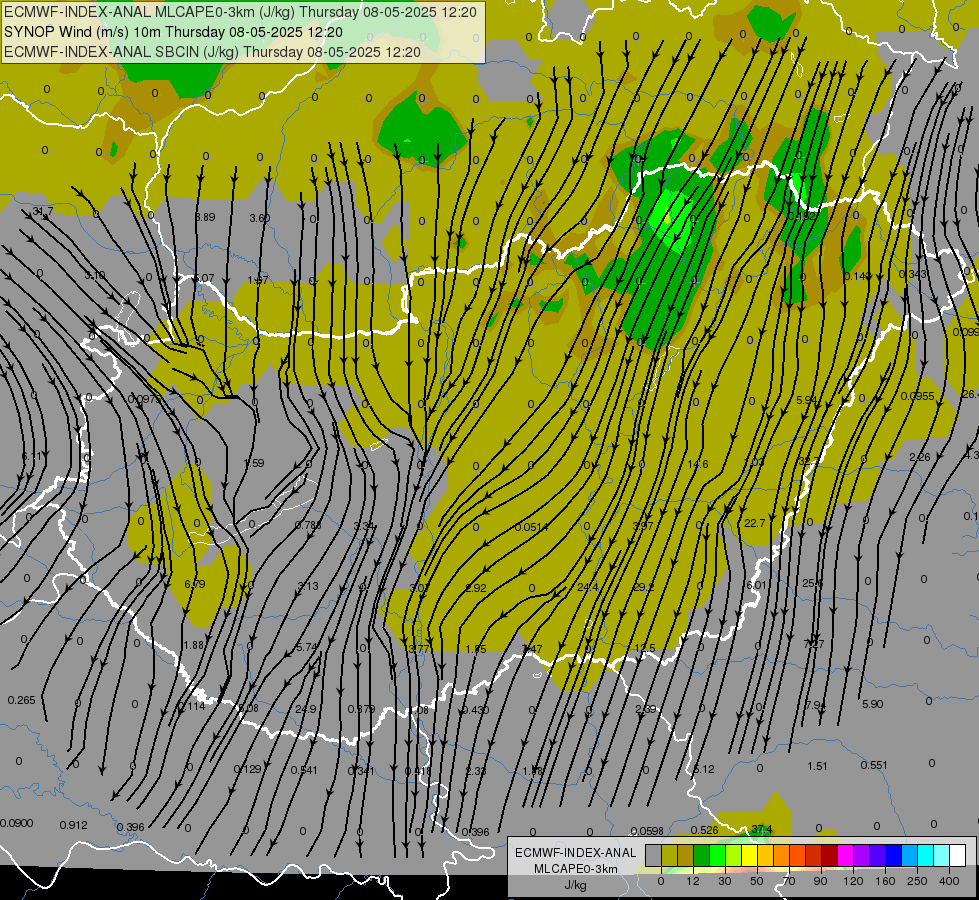Click the lime yellow-green legend swatch
The image size is (979, 900).
(x=734, y=855)
